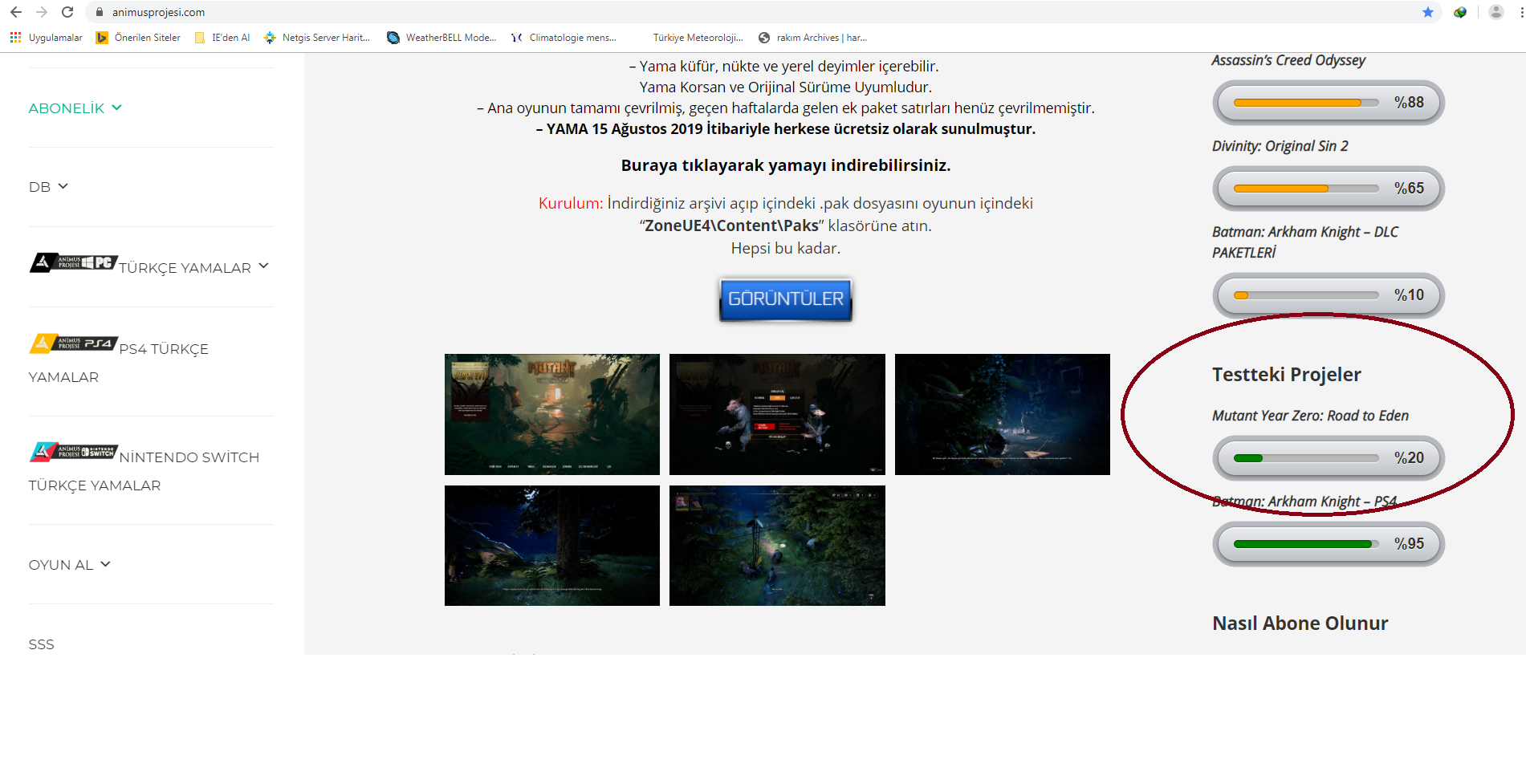Open the browser extension icon

[x=1460, y=12]
